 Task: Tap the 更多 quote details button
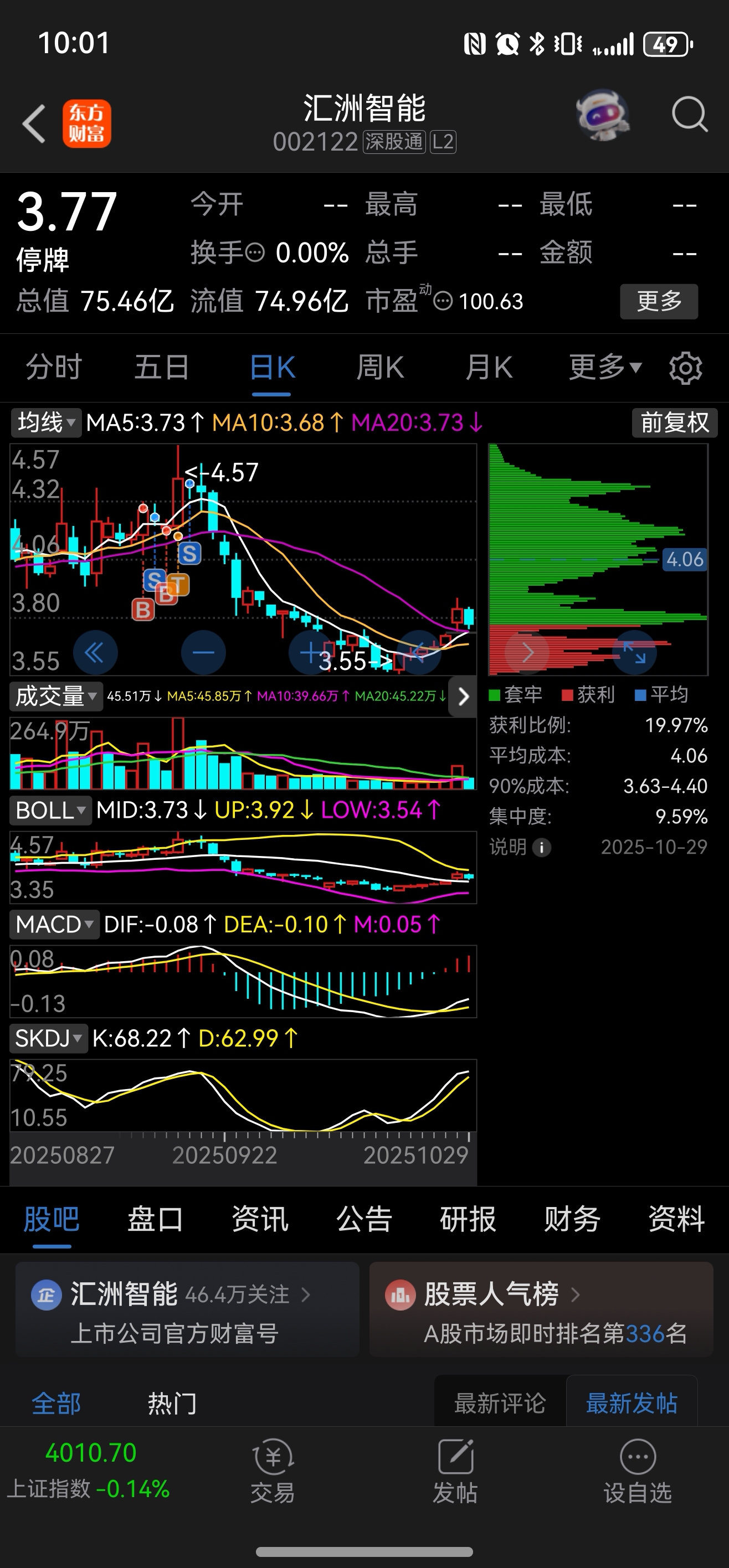[659, 301]
